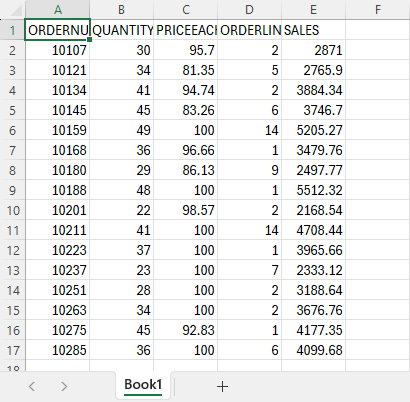Viewport: 410px width, 402px height.
Task: Select all cells via corner triangle
Action: (16, 10)
